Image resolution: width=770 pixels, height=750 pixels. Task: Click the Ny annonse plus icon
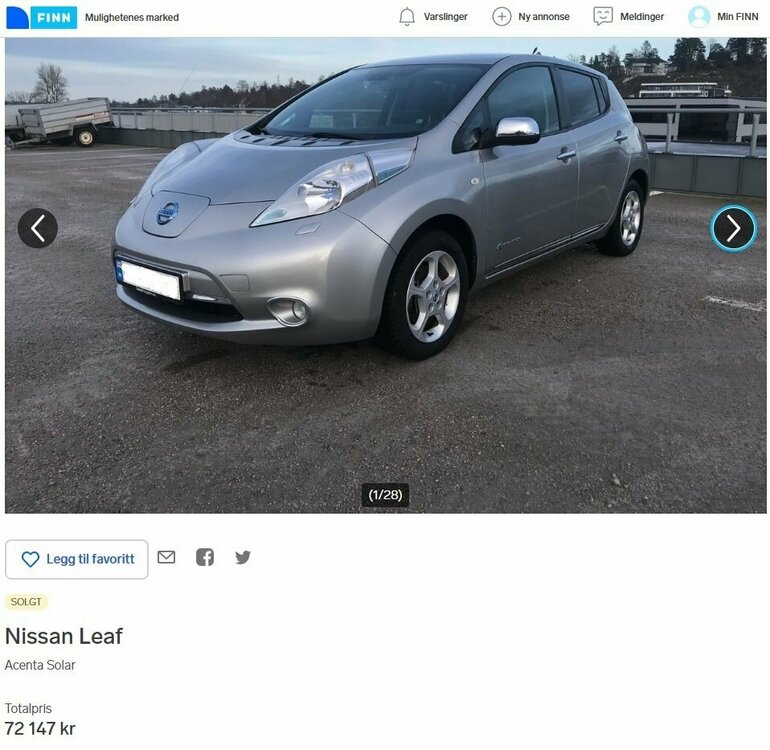click(501, 17)
